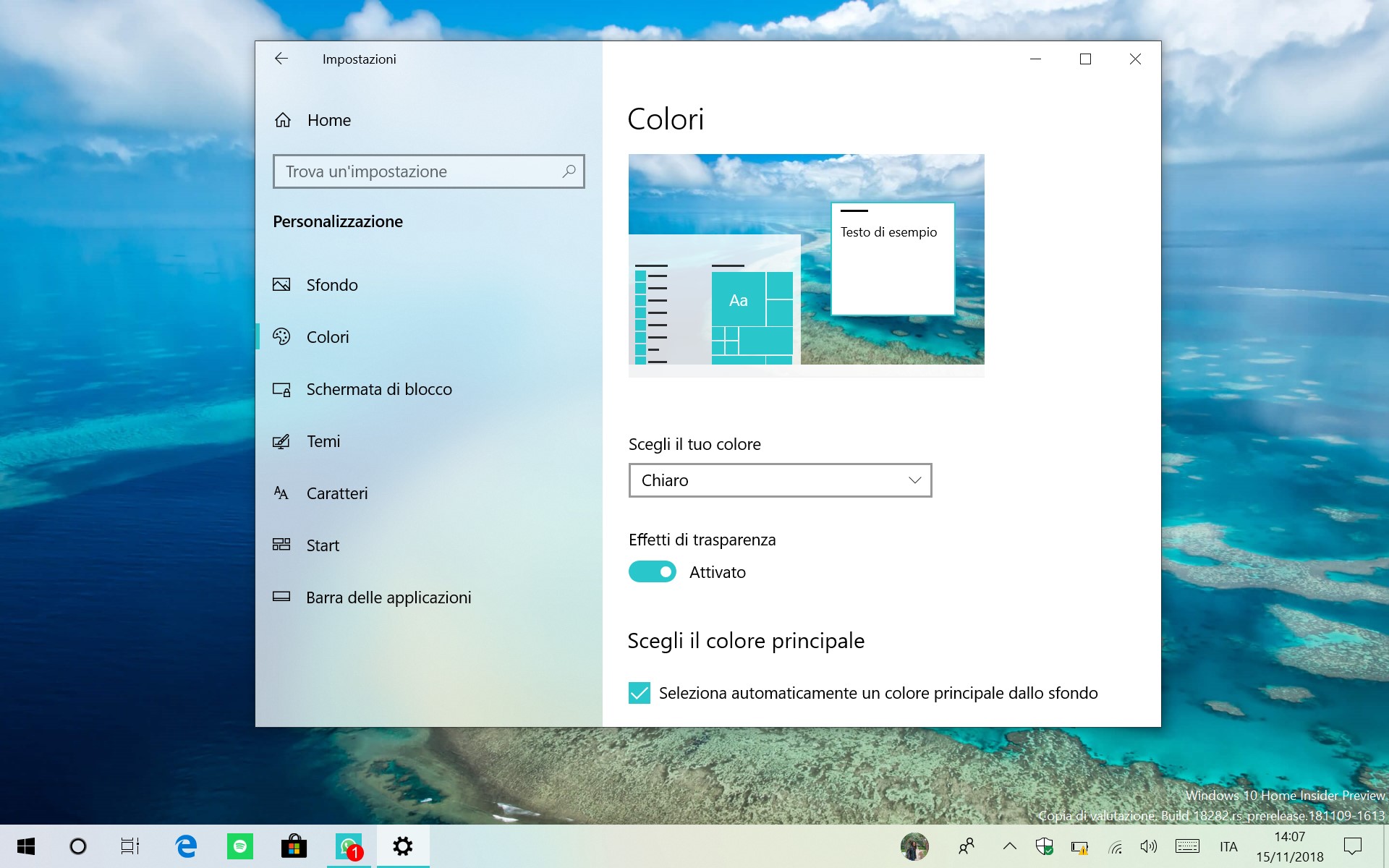Click the lock screen icon beside Schermata di blocco
1389x868 pixels.
point(281,389)
